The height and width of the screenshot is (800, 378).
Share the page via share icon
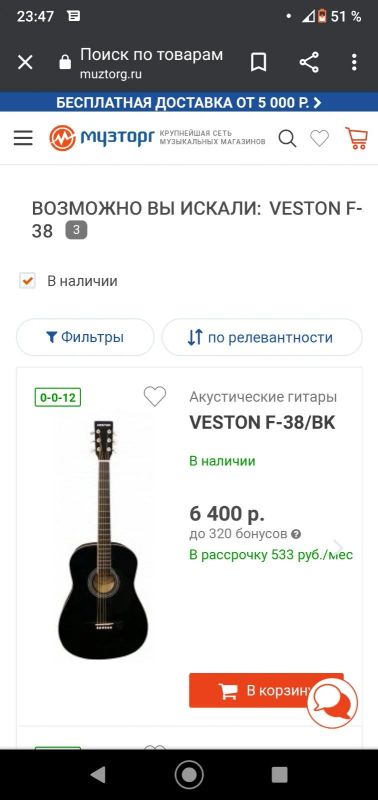[x=309, y=63]
